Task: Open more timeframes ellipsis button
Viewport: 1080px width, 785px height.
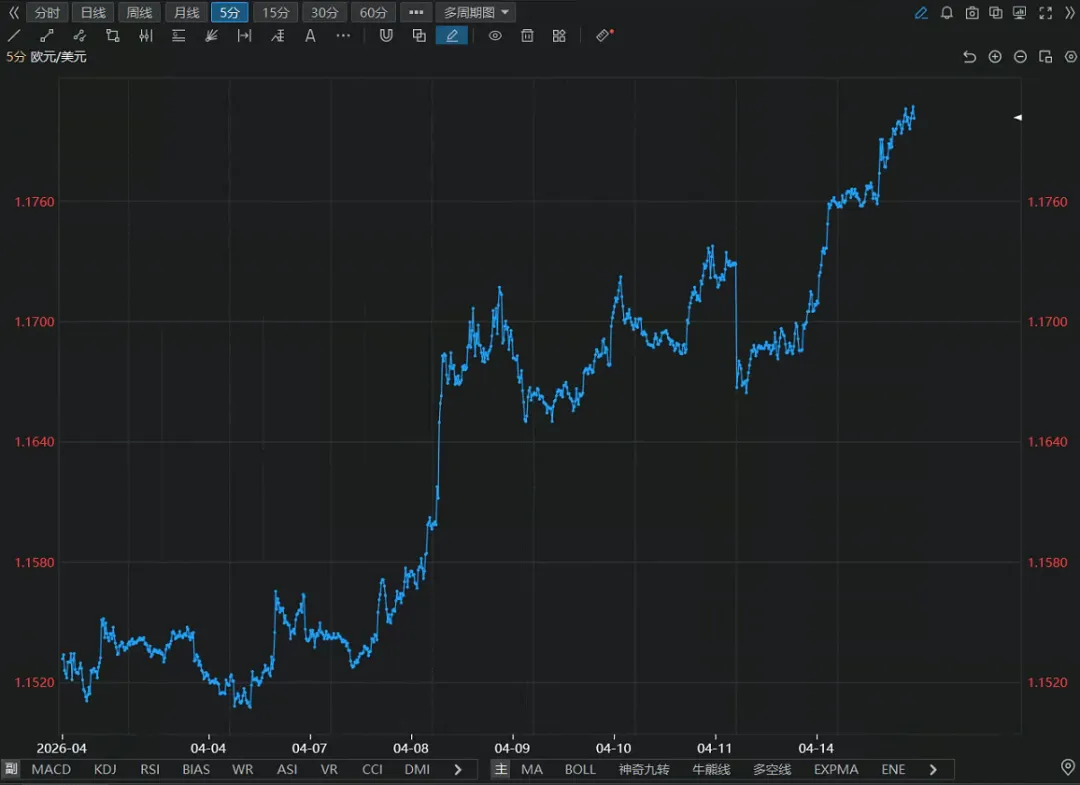Action: (416, 12)
